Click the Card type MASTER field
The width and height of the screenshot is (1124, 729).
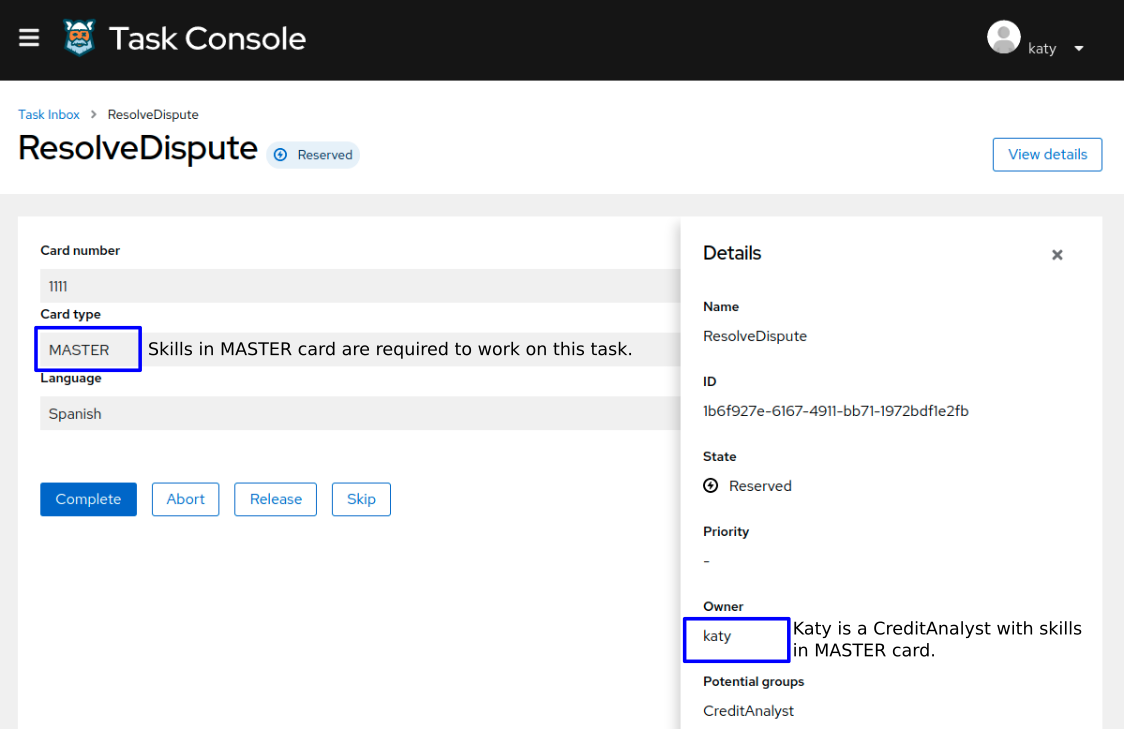[x=88, y=350]
